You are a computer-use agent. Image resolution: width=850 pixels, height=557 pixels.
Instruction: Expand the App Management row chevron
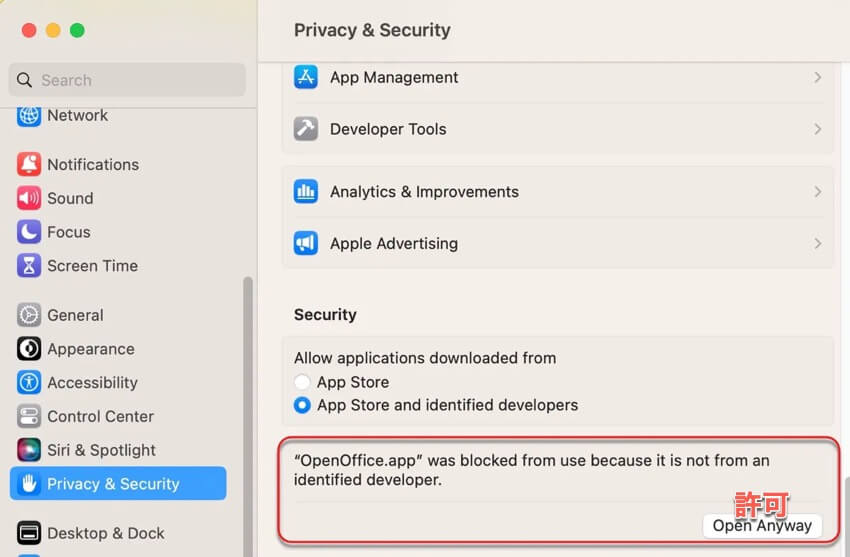pos(817,77)
